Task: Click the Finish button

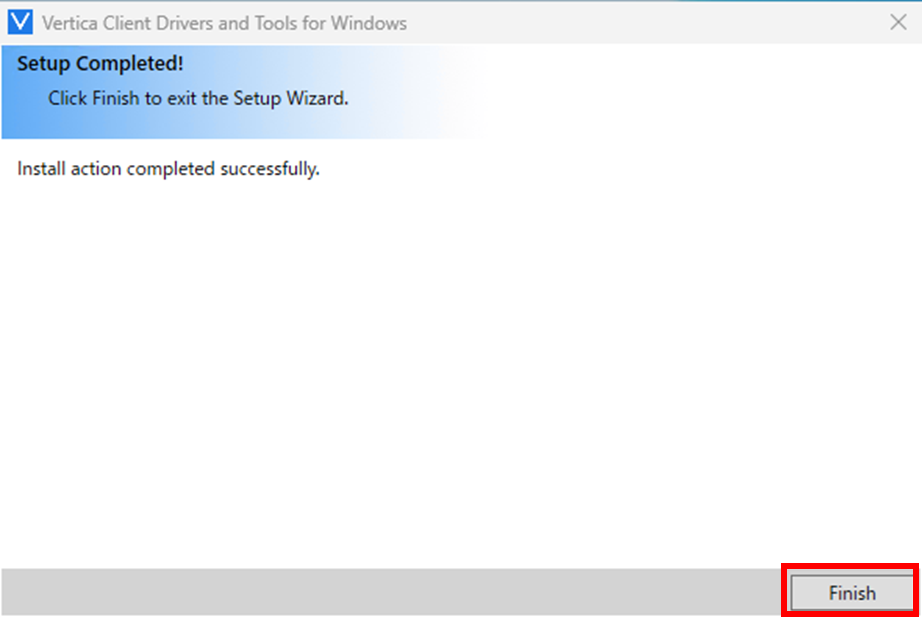Action: [851, 593]
